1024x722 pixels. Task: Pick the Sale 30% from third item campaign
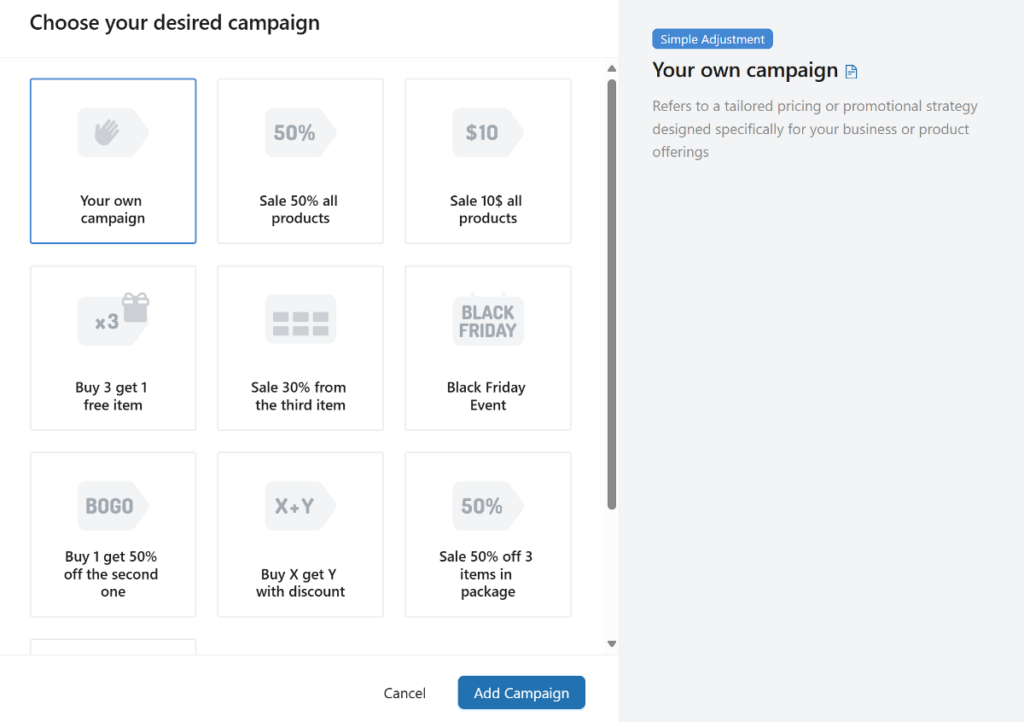[299, 347]
